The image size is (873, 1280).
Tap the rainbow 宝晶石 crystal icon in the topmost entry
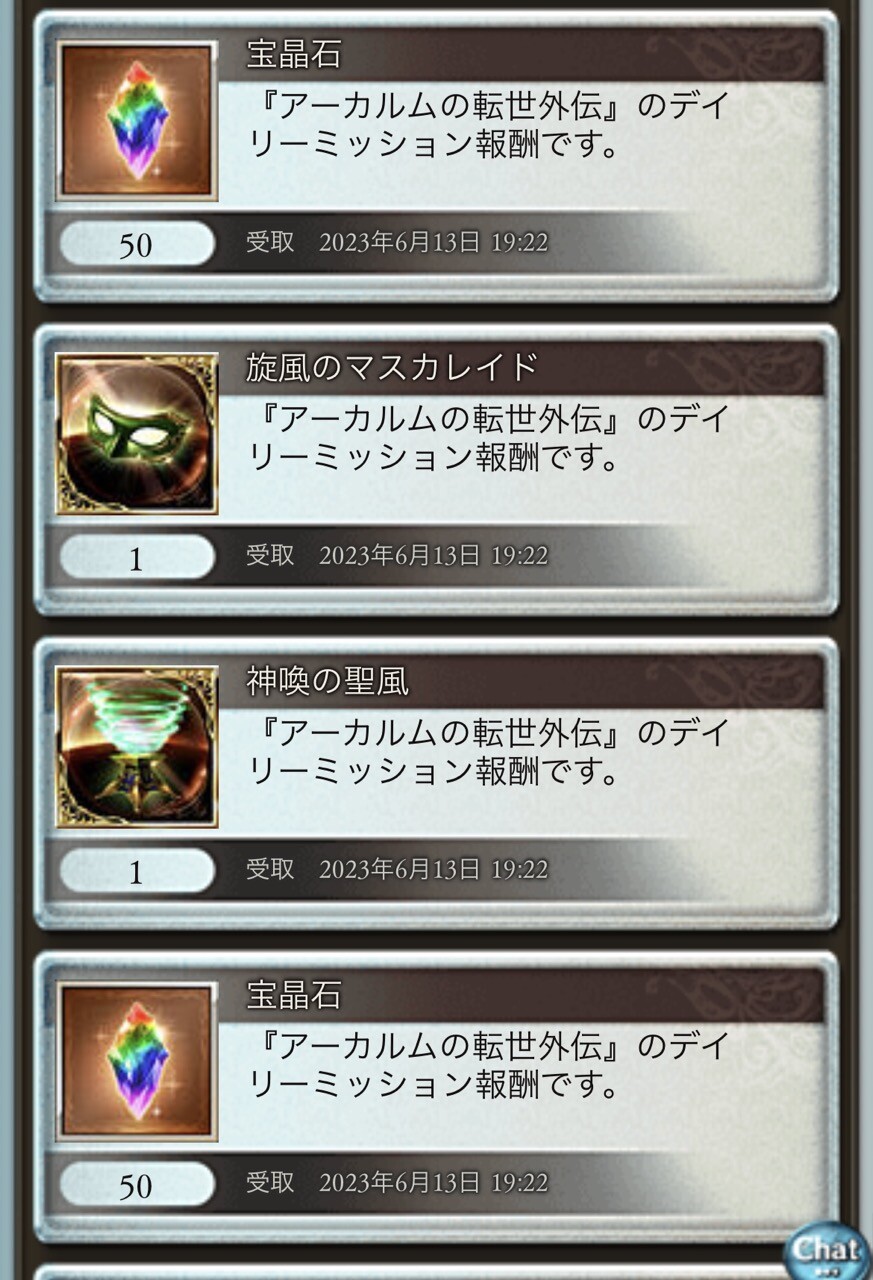[136, 120]
